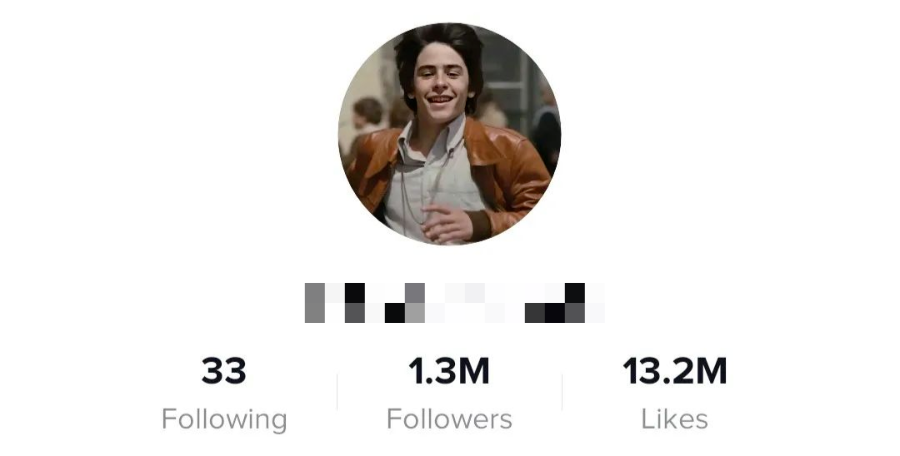Open the circular profile picture
This screenshot has height=456, width=900.
pyautogui.click(x=449, y=134)
